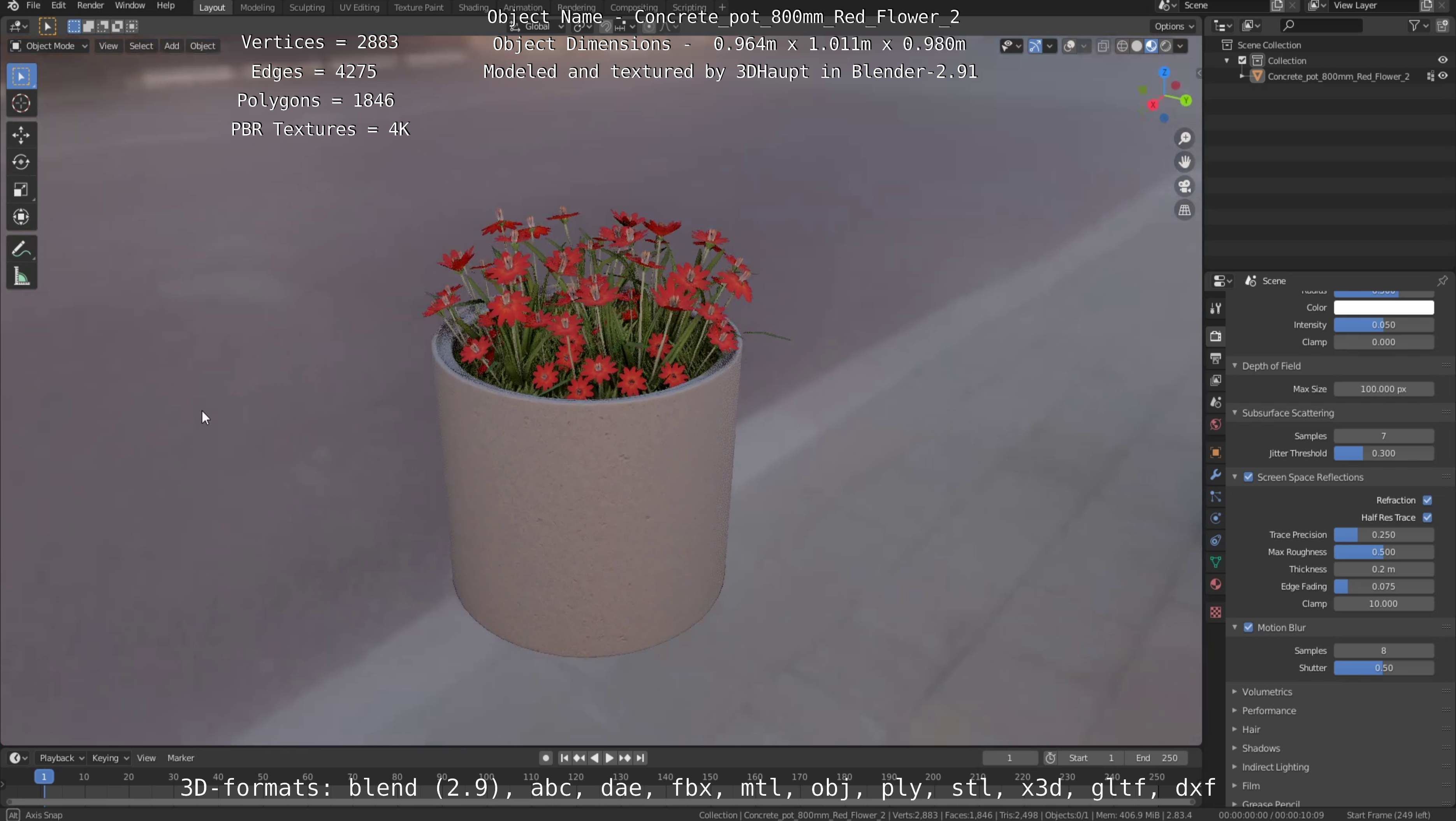Pin the Scene properties panel
The width and height of the screenshot is (1456, 821).
(1442, 281)
